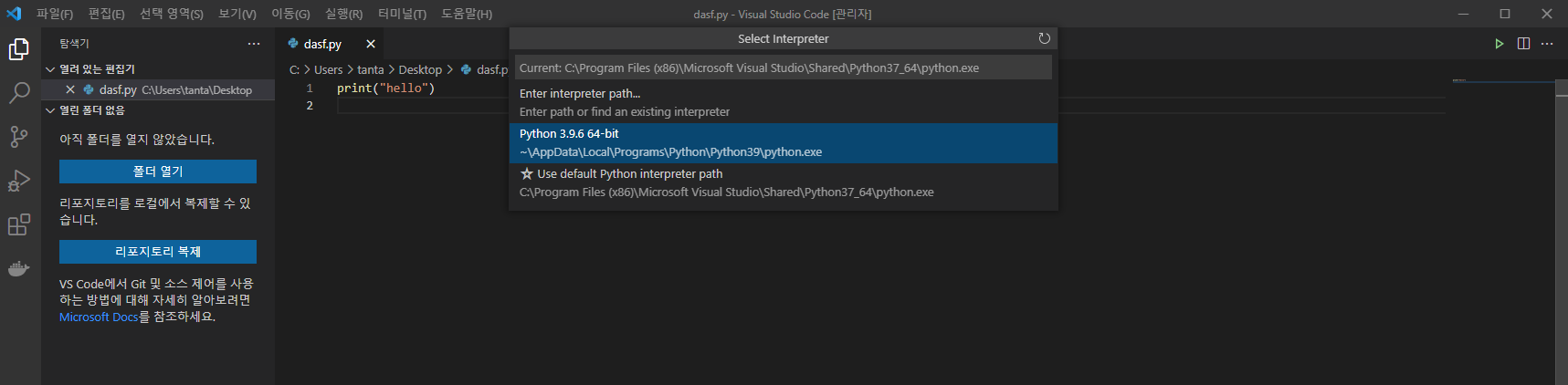
Task: Click code line print("hello")
Action: [385, 88]
